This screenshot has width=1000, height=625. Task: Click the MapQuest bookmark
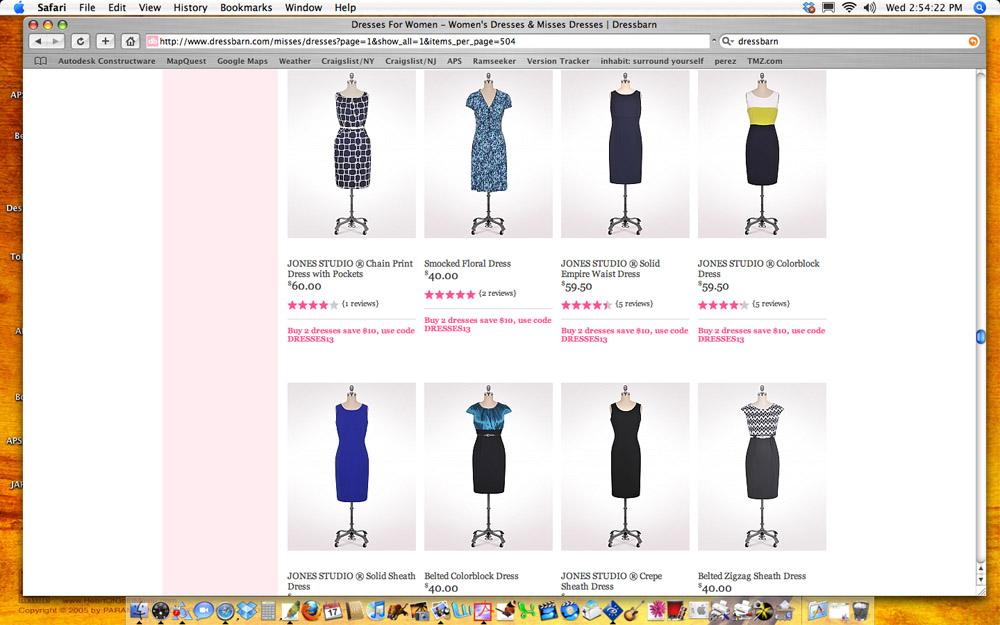[x=186, y=61]
